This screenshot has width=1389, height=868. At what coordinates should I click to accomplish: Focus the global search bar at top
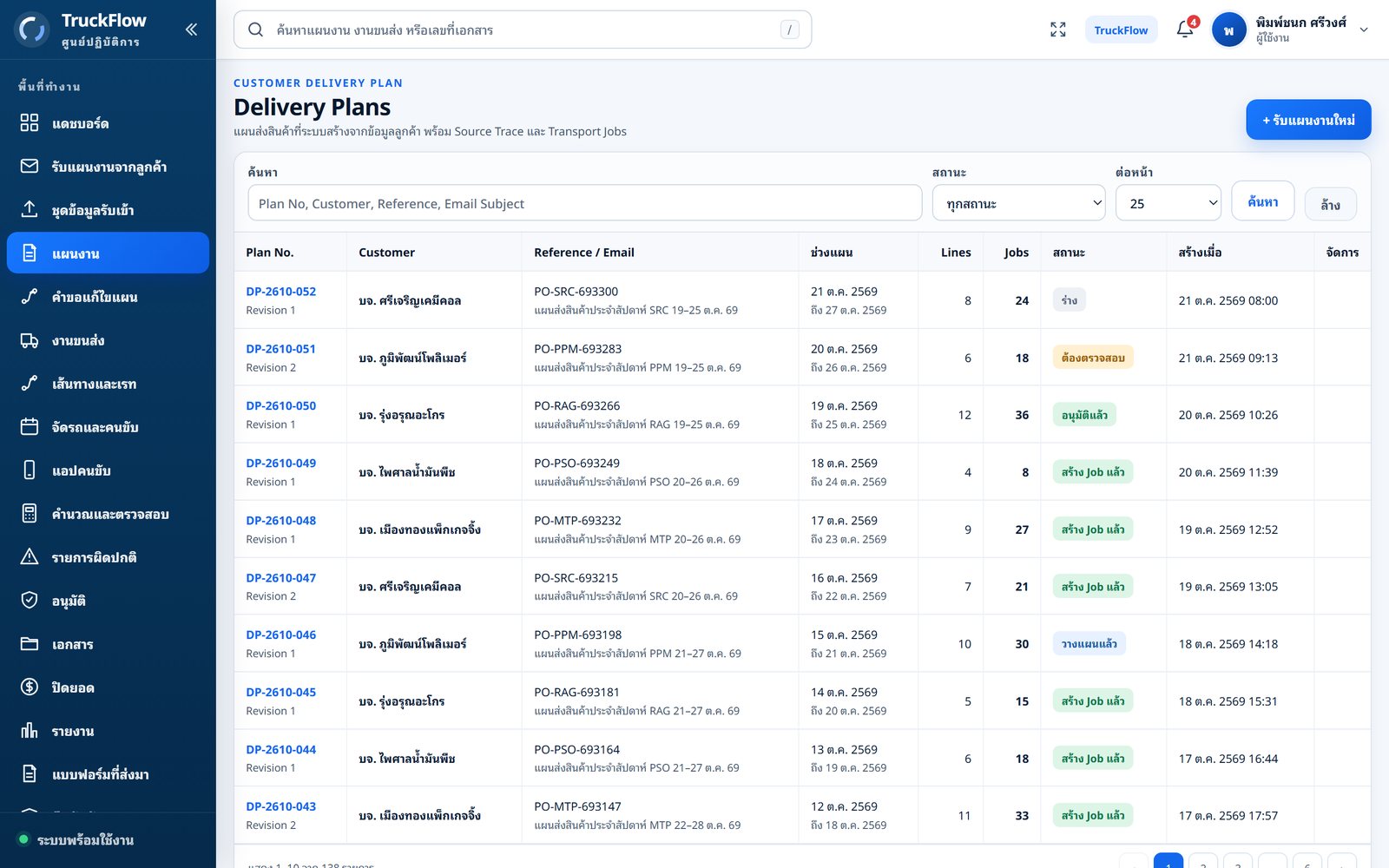coord(523,30)
